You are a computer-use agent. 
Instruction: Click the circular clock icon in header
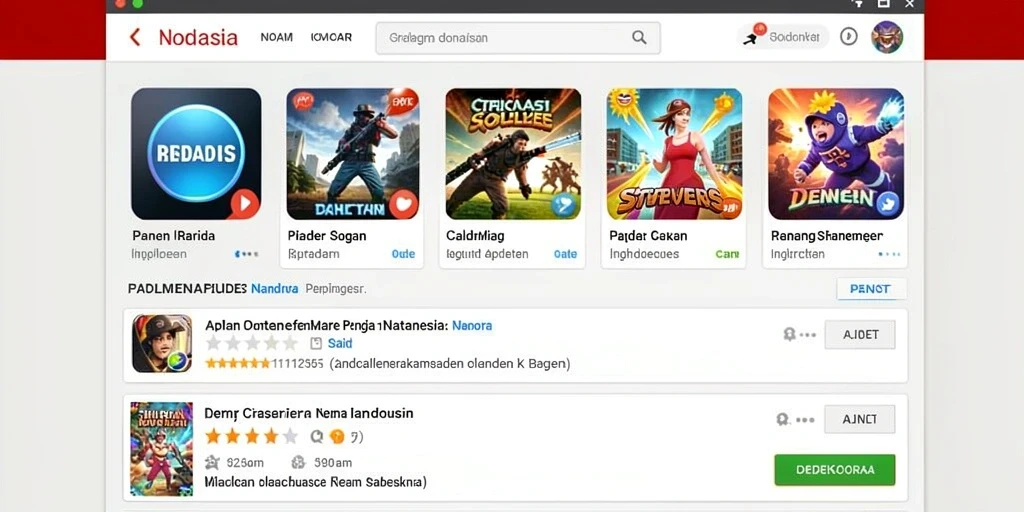pyautogui.click(x=848, y=37)
